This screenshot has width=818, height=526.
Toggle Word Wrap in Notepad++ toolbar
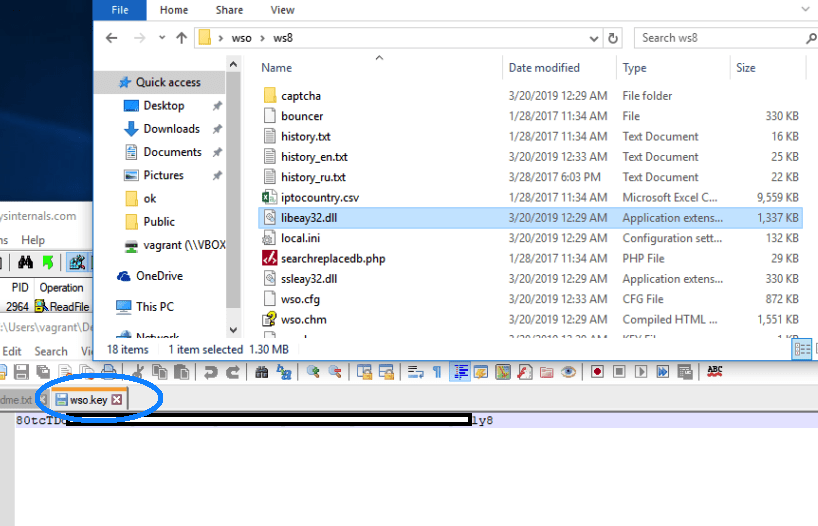point(415,372)
